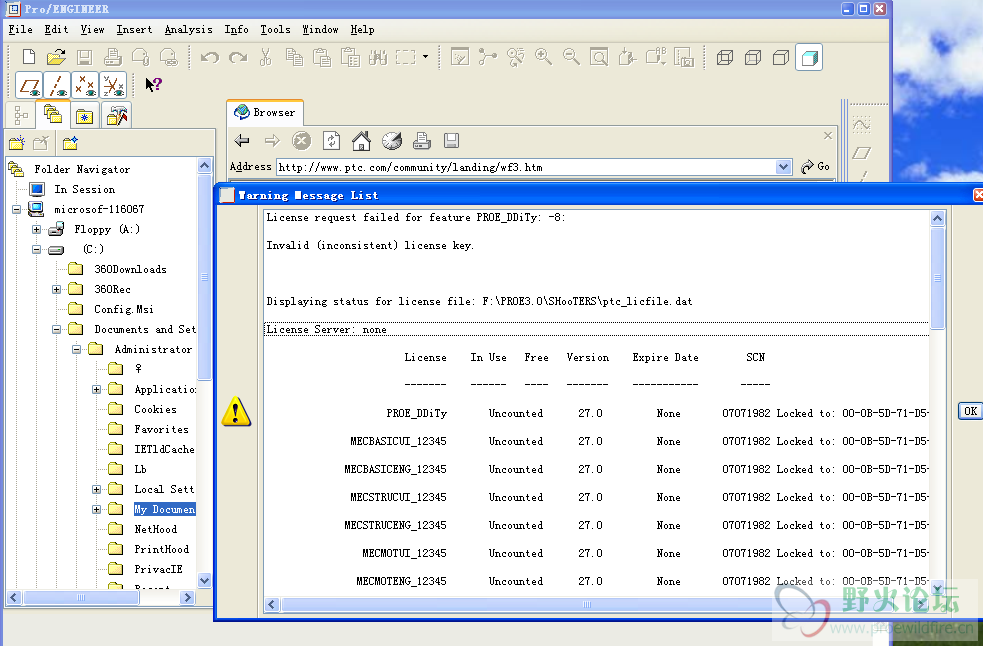Image resolution: width=983 pixels, height=646 pixels.
Task: Click OK in Warning Message List
Action: (x=970, y=411)
